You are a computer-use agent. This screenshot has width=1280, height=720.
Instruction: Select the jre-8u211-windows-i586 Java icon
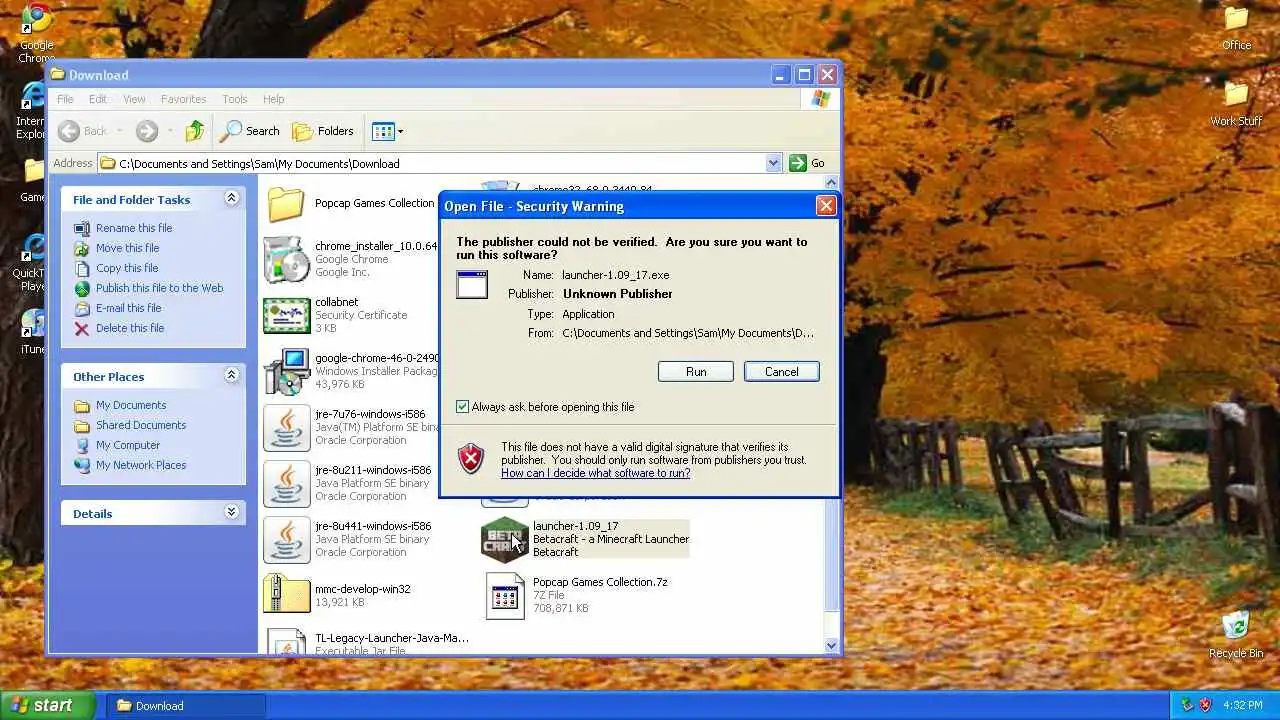pyautogui.click(x=286, y=483)
